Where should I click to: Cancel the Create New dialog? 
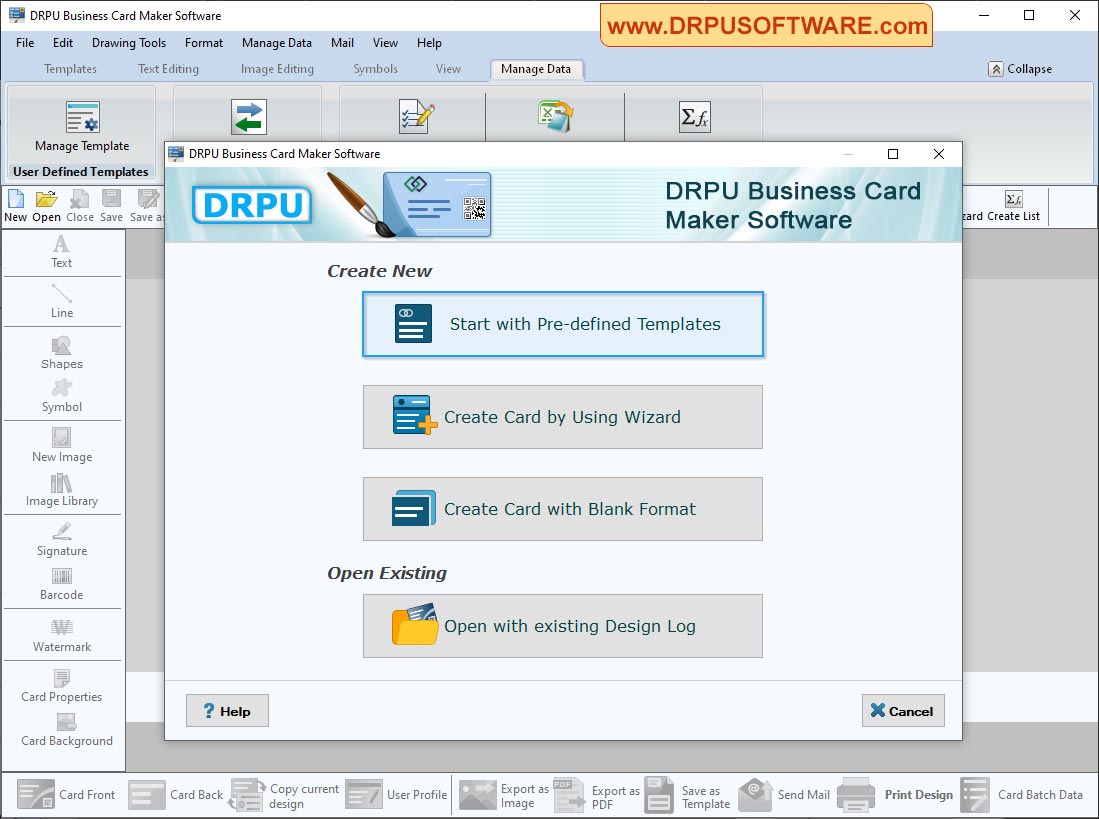(x=902, y=710)
